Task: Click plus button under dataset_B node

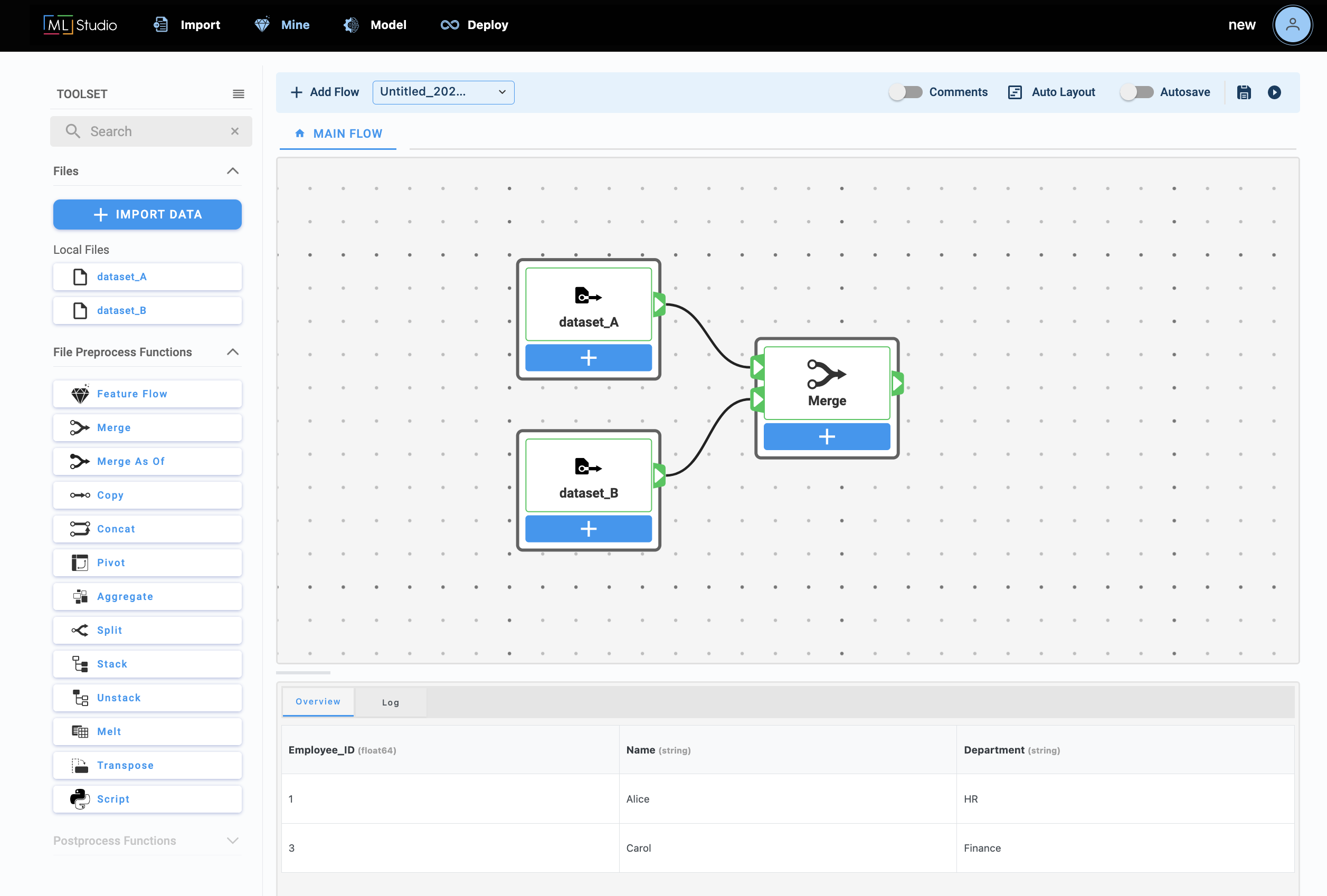Action: [x=588, y=528]
